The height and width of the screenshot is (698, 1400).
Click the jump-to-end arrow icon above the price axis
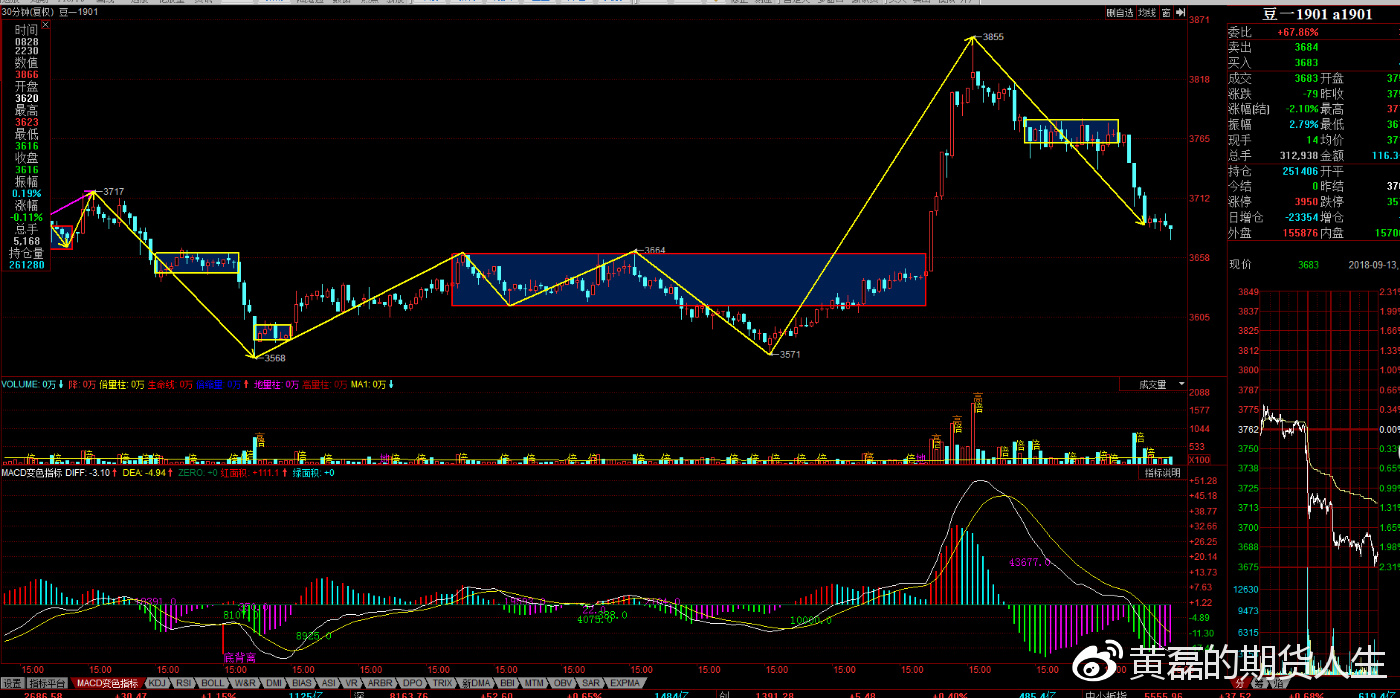1181,13
